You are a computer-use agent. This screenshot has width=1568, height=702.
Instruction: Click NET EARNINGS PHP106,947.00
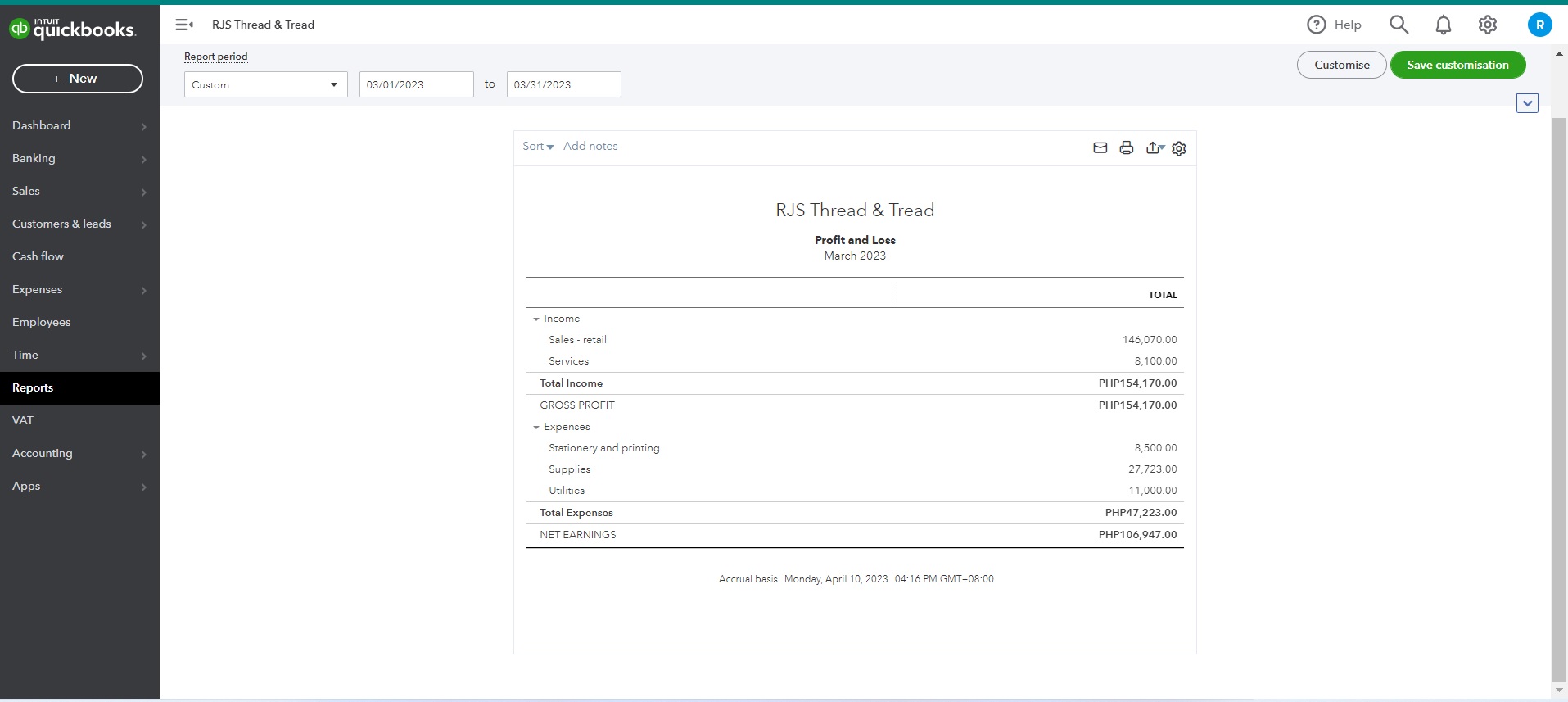click(x=1137, y=535)
